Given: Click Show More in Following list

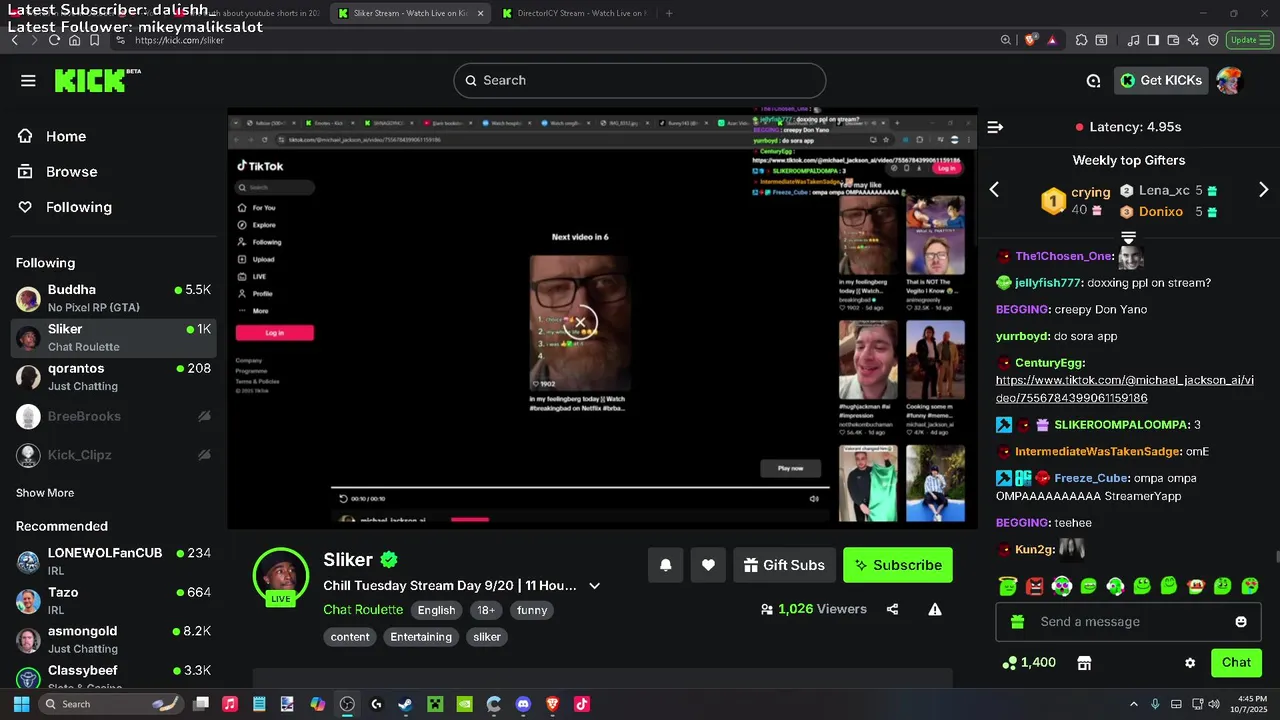Looking at the screenshot, I should pos(45,493).
